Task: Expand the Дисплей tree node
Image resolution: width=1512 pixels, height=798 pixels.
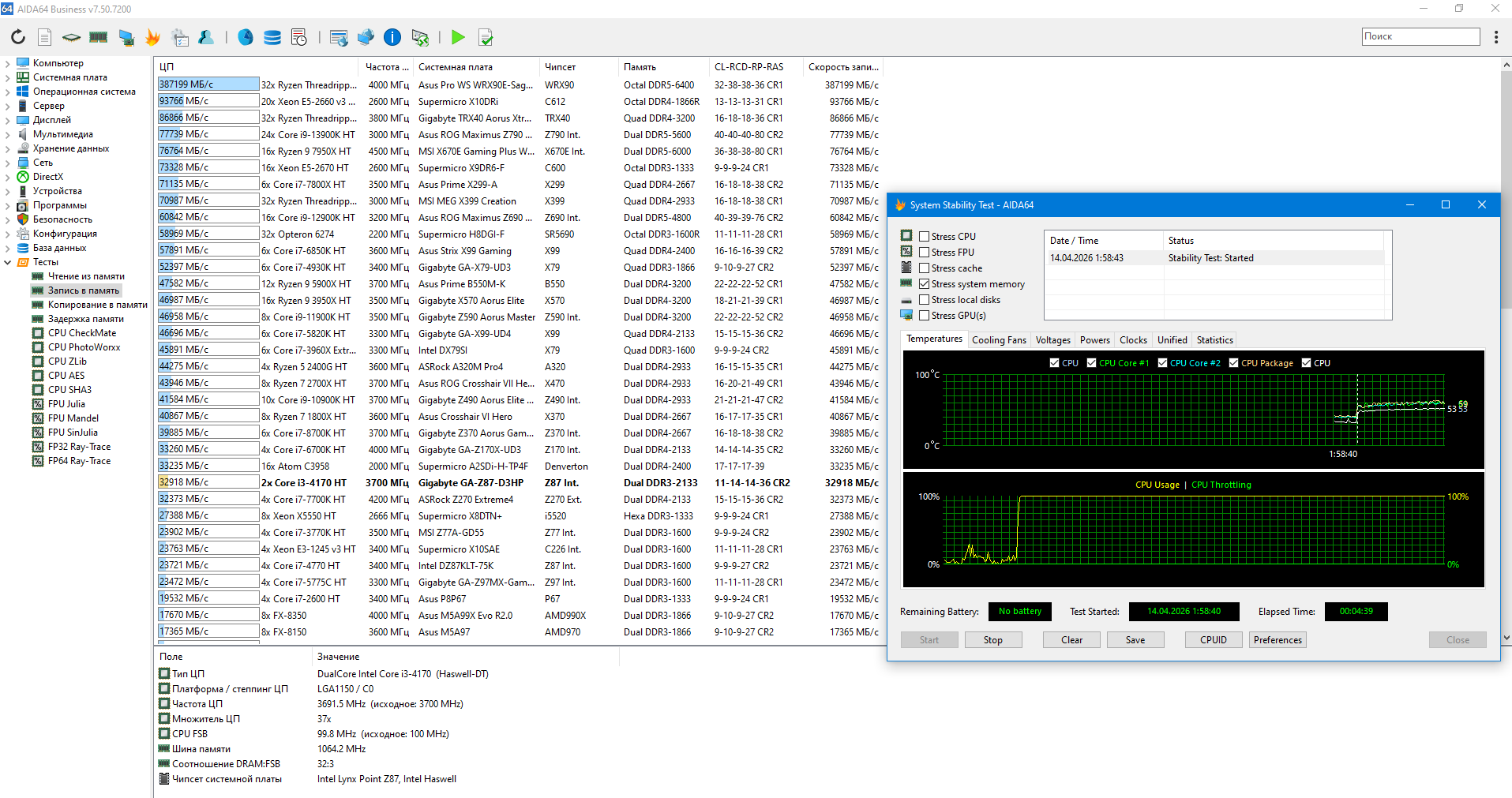Action: point(8,120)
